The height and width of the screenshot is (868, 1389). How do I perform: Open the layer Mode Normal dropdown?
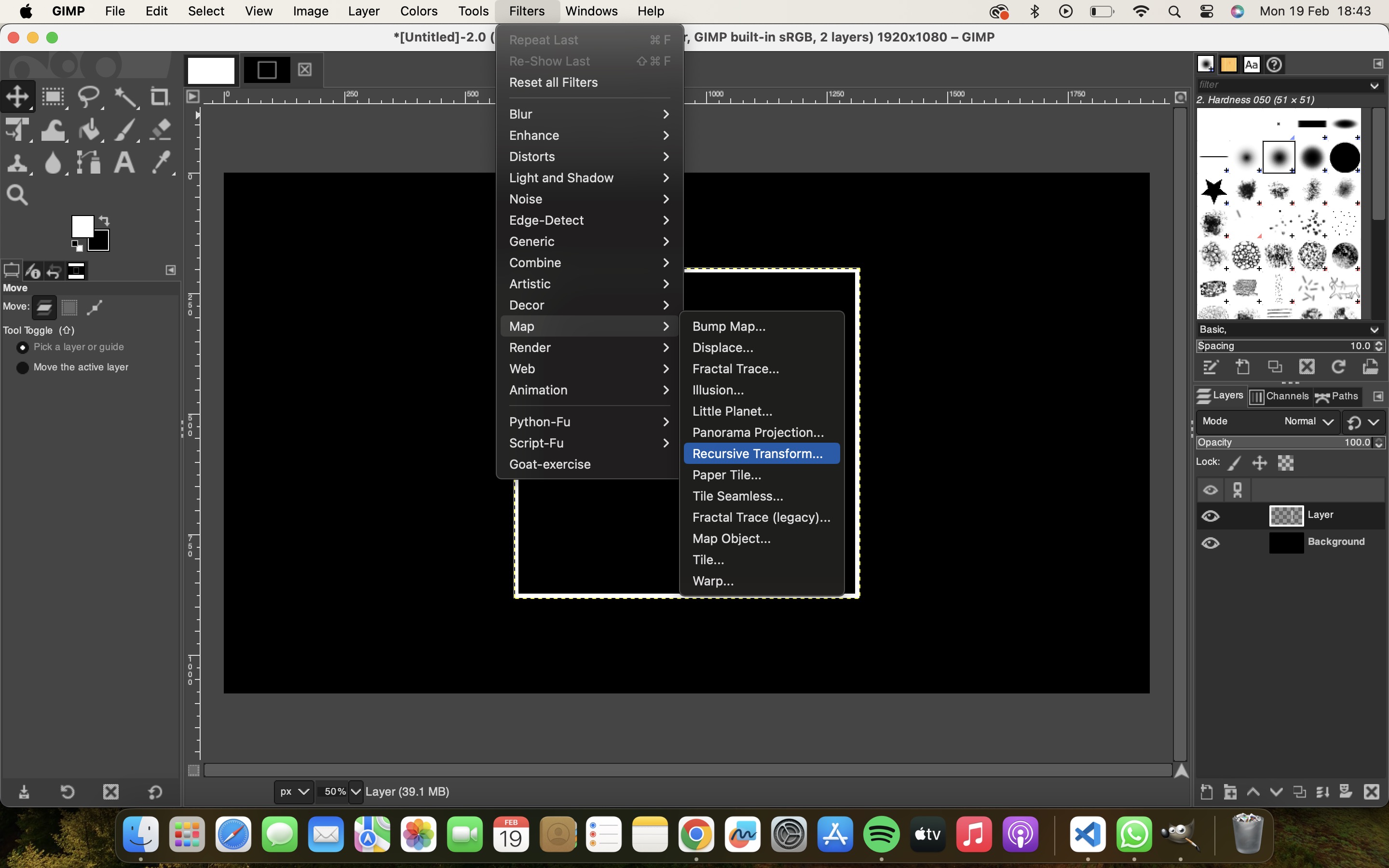(x=1268, y=421)
